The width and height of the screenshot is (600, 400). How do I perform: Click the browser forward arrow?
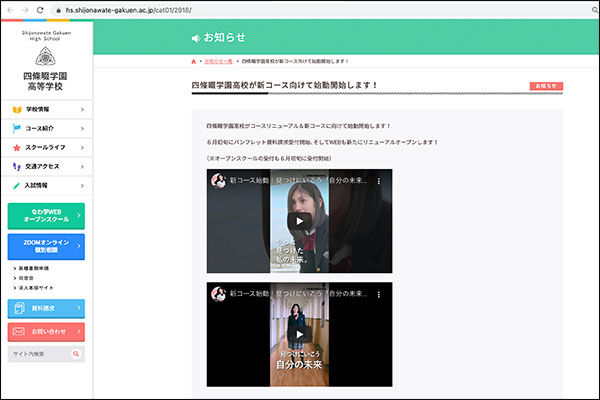25,10
